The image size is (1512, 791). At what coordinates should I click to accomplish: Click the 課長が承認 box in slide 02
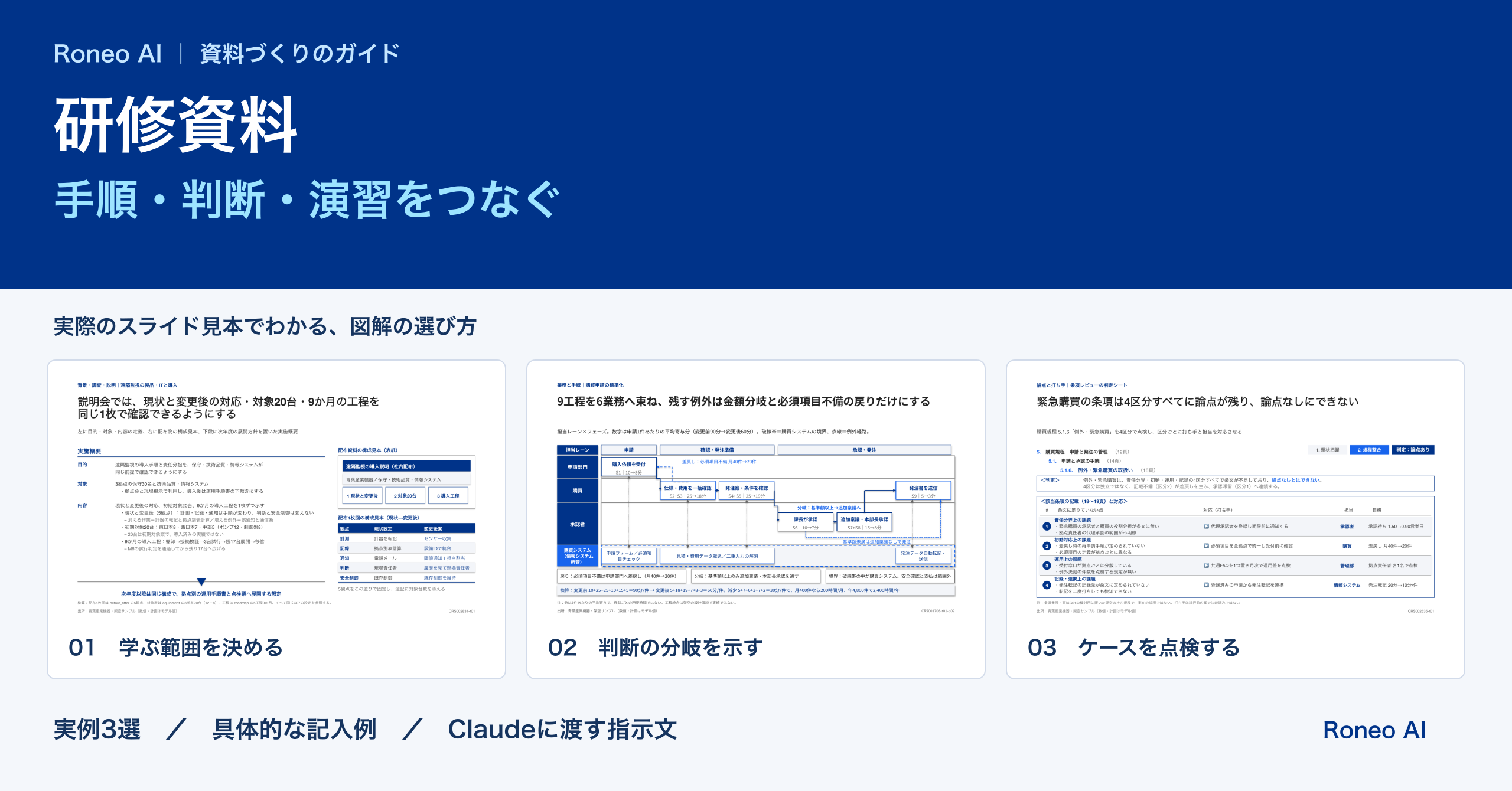tap(806, 522)
